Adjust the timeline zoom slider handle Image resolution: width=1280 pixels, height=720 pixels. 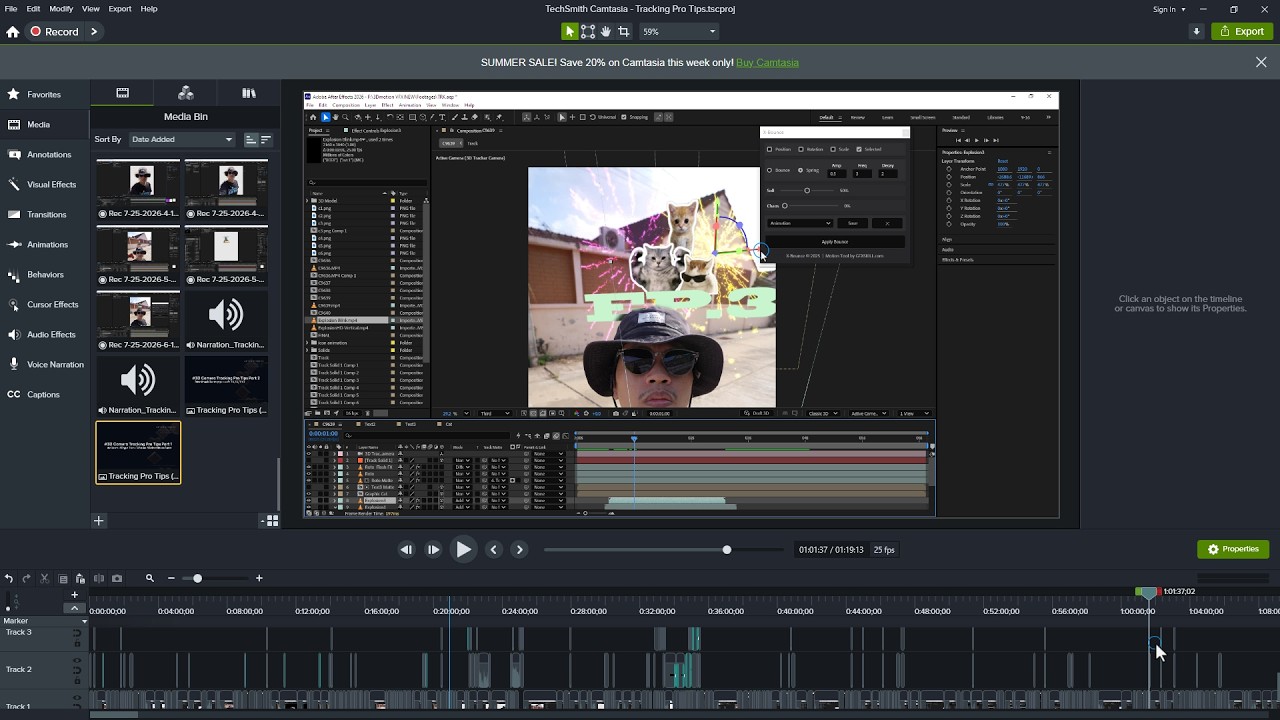197,578
